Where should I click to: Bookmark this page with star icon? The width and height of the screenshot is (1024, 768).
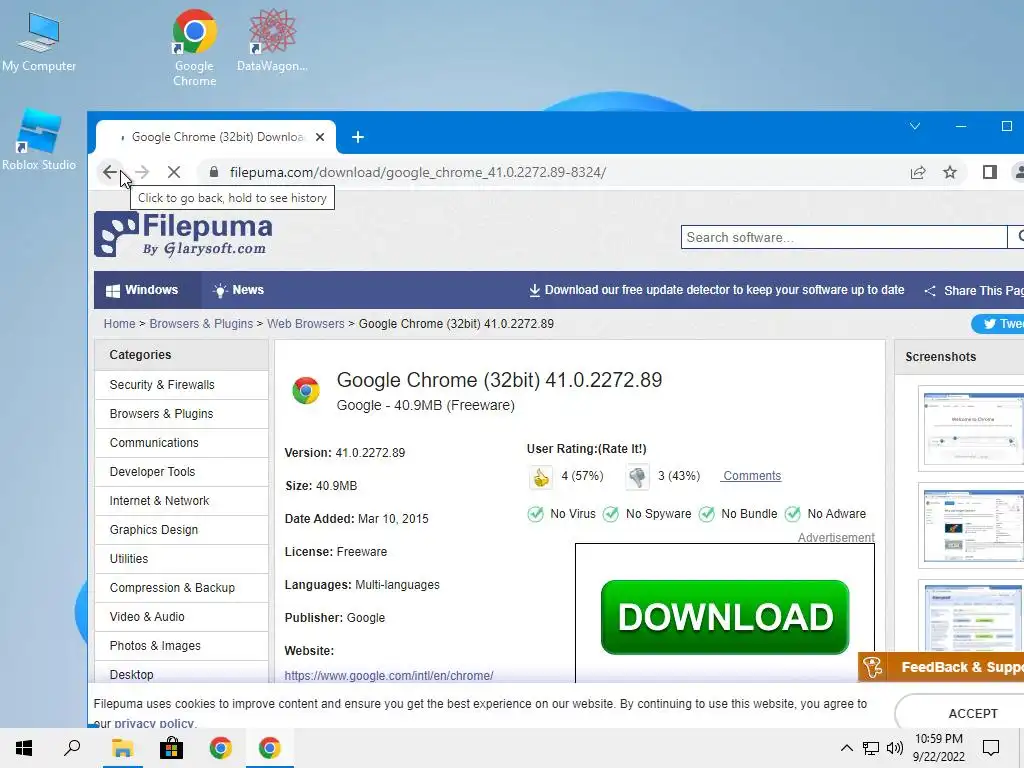[x=950, y=172]
